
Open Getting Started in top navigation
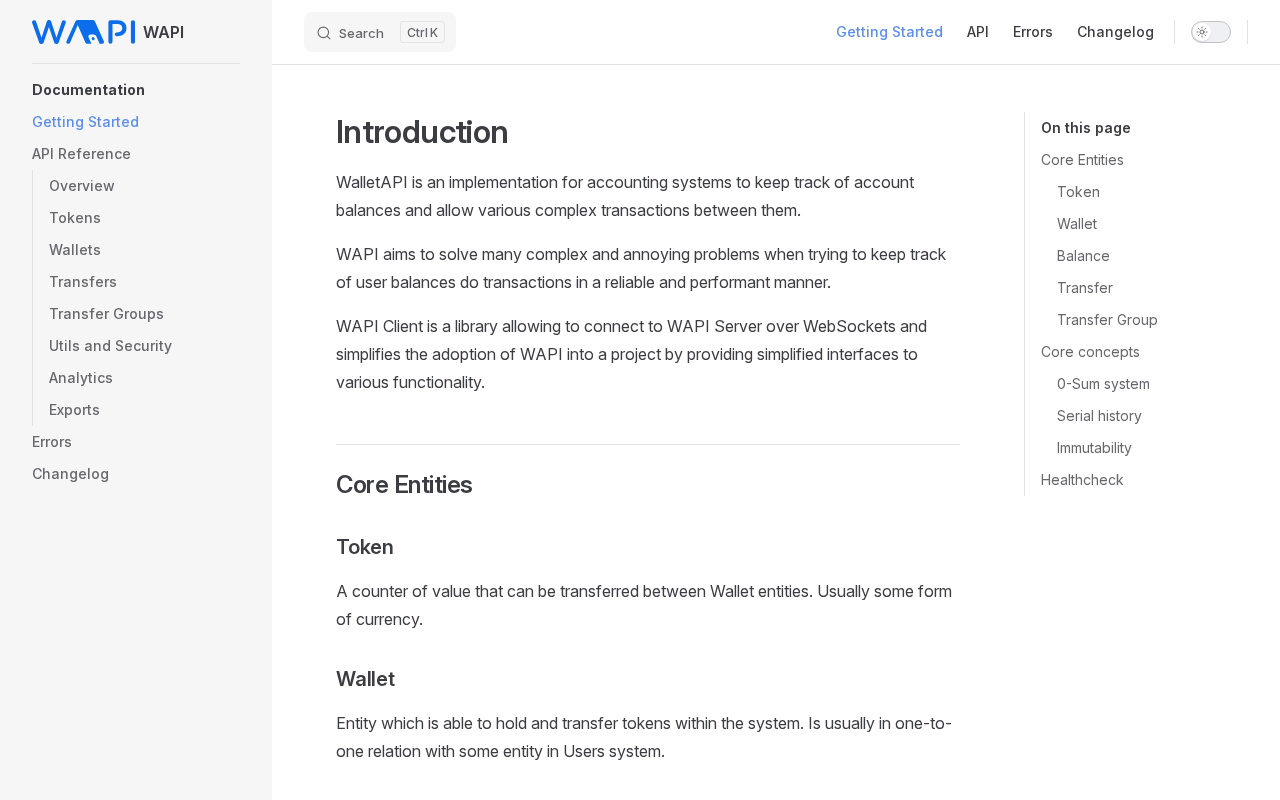click(x=889, y=32)
